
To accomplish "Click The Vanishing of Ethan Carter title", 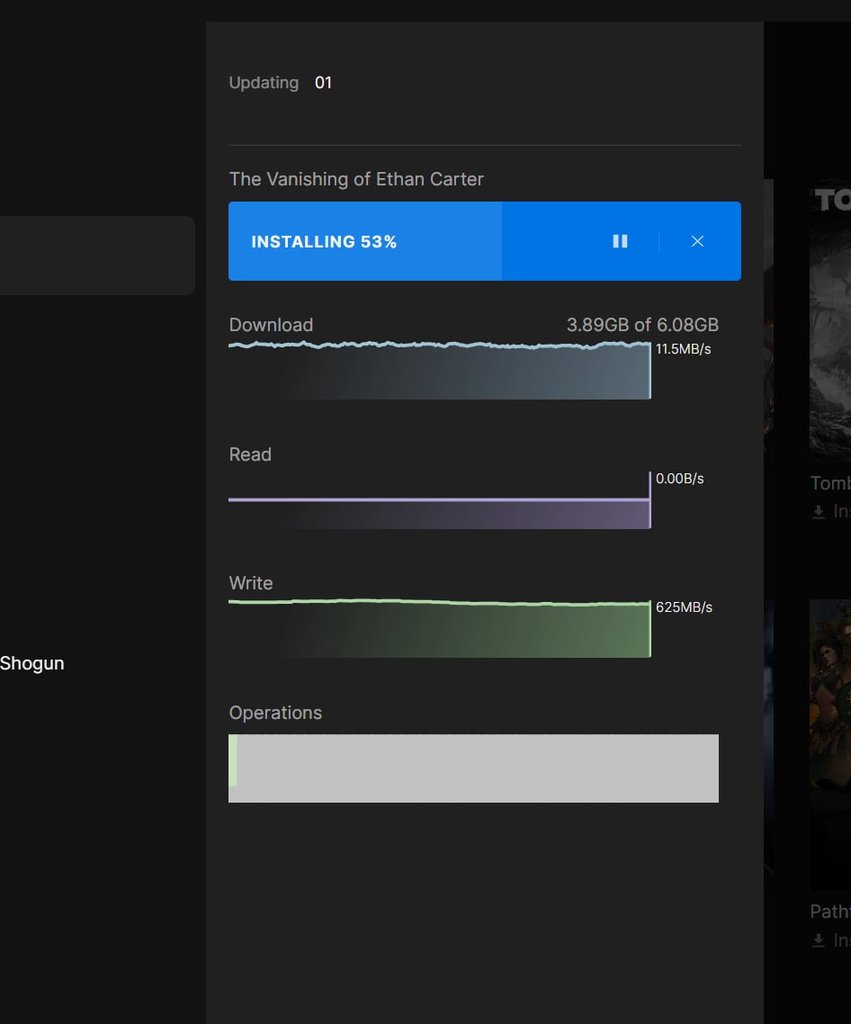I will point(356,179).
